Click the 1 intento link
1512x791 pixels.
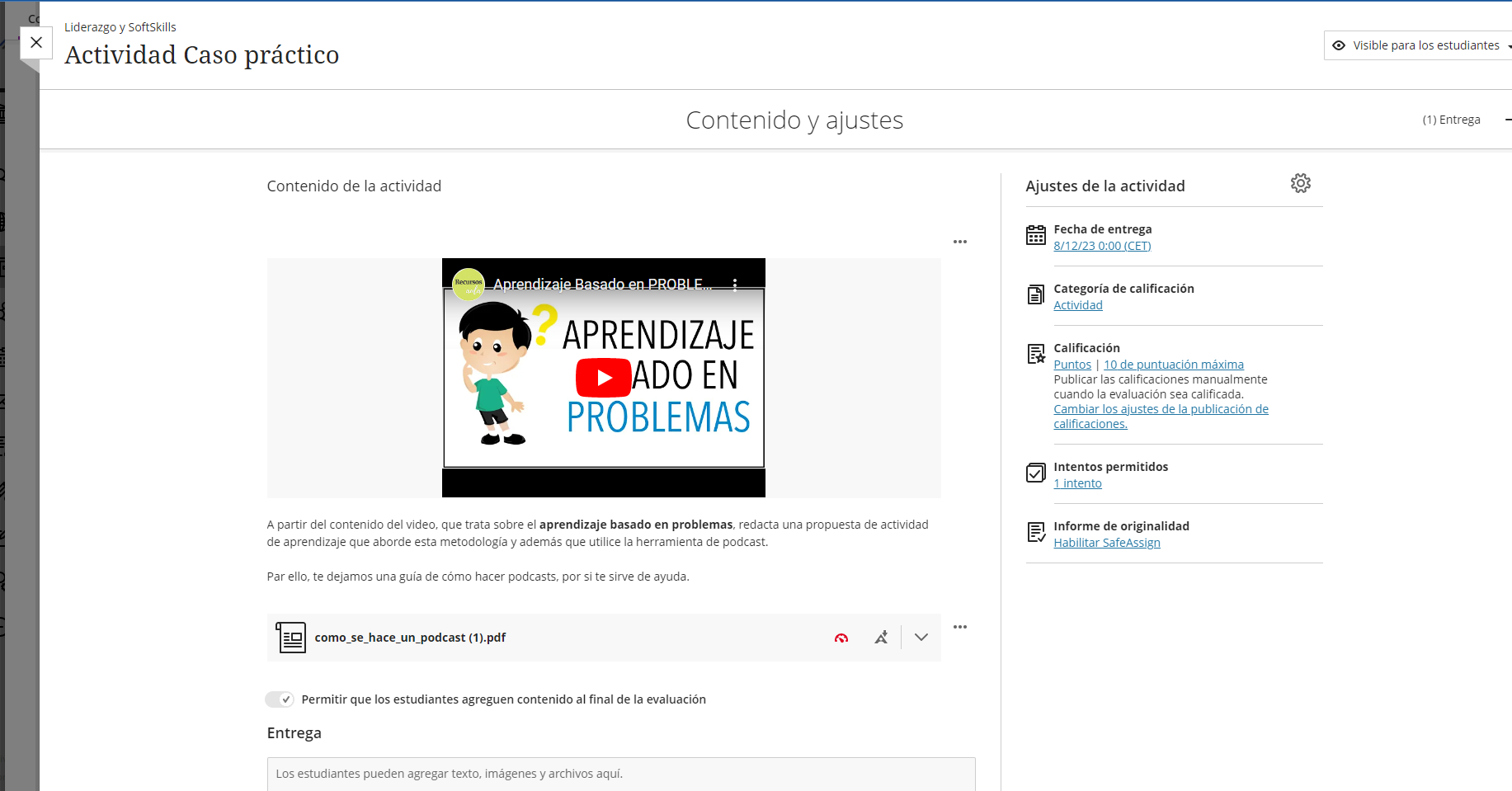click(x=1077, y=483)
